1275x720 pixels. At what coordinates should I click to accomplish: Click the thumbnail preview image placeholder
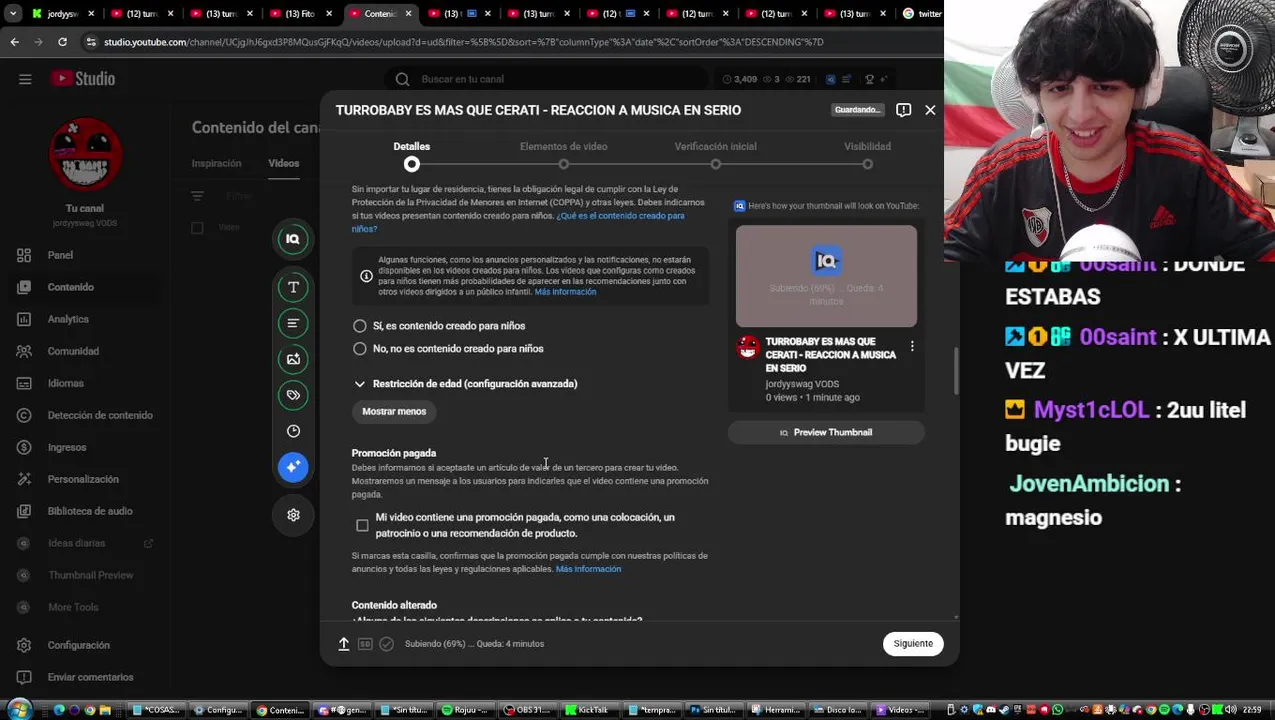[826, 276]
